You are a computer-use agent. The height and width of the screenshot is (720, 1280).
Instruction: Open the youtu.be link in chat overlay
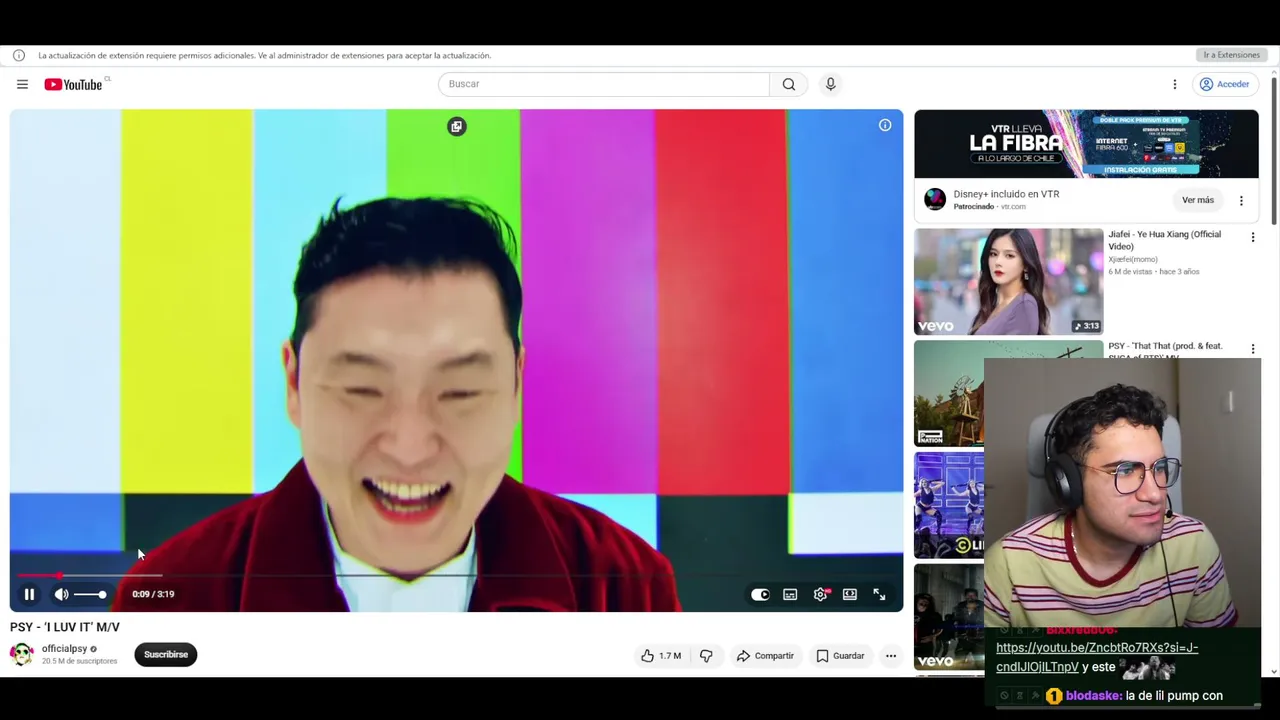tap(1097, 657)
